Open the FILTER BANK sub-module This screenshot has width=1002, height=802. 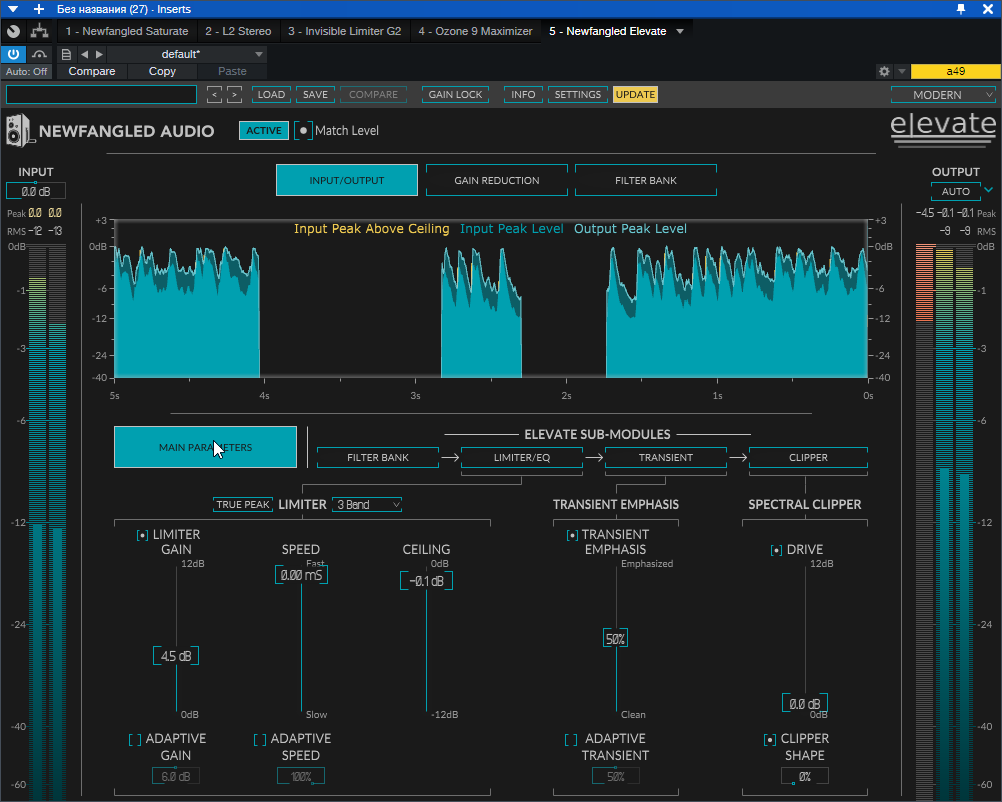[378, 458]
